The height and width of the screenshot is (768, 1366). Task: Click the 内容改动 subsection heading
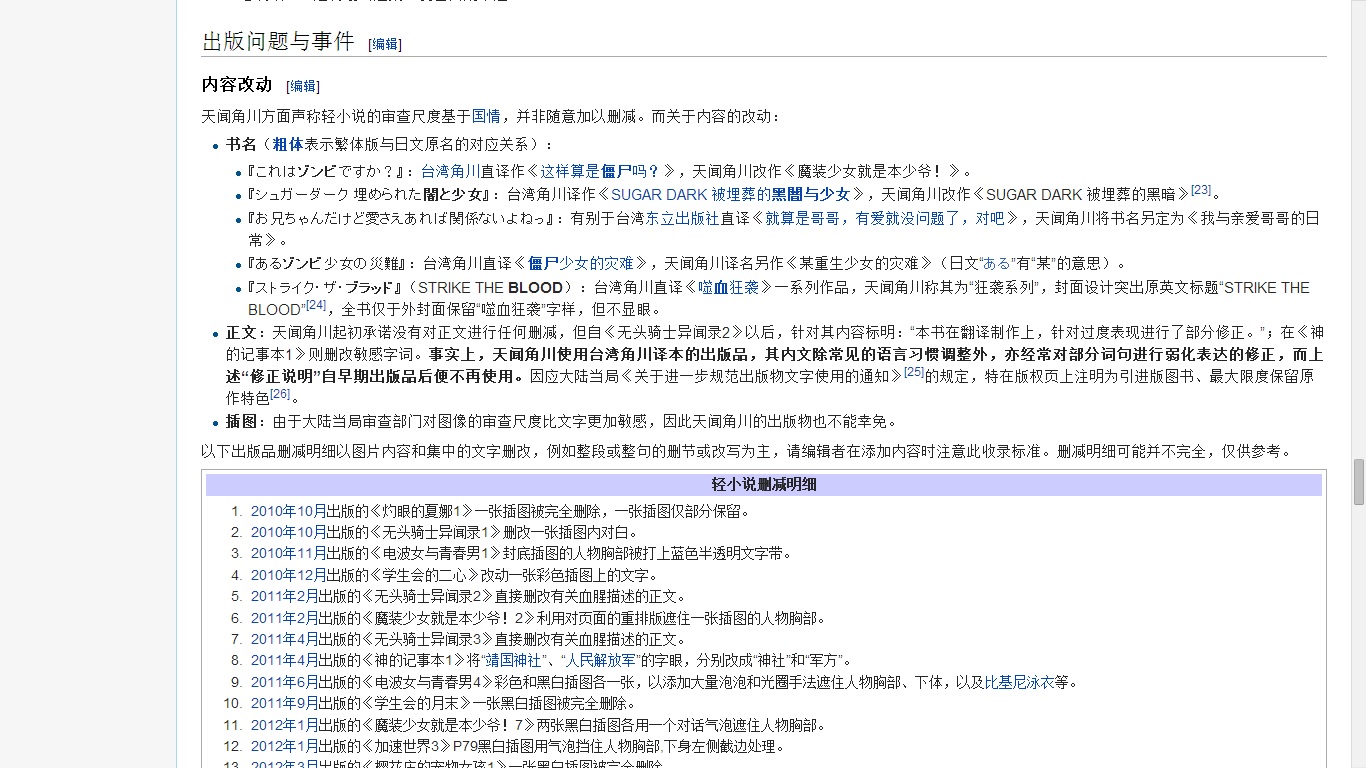[237, 85]
